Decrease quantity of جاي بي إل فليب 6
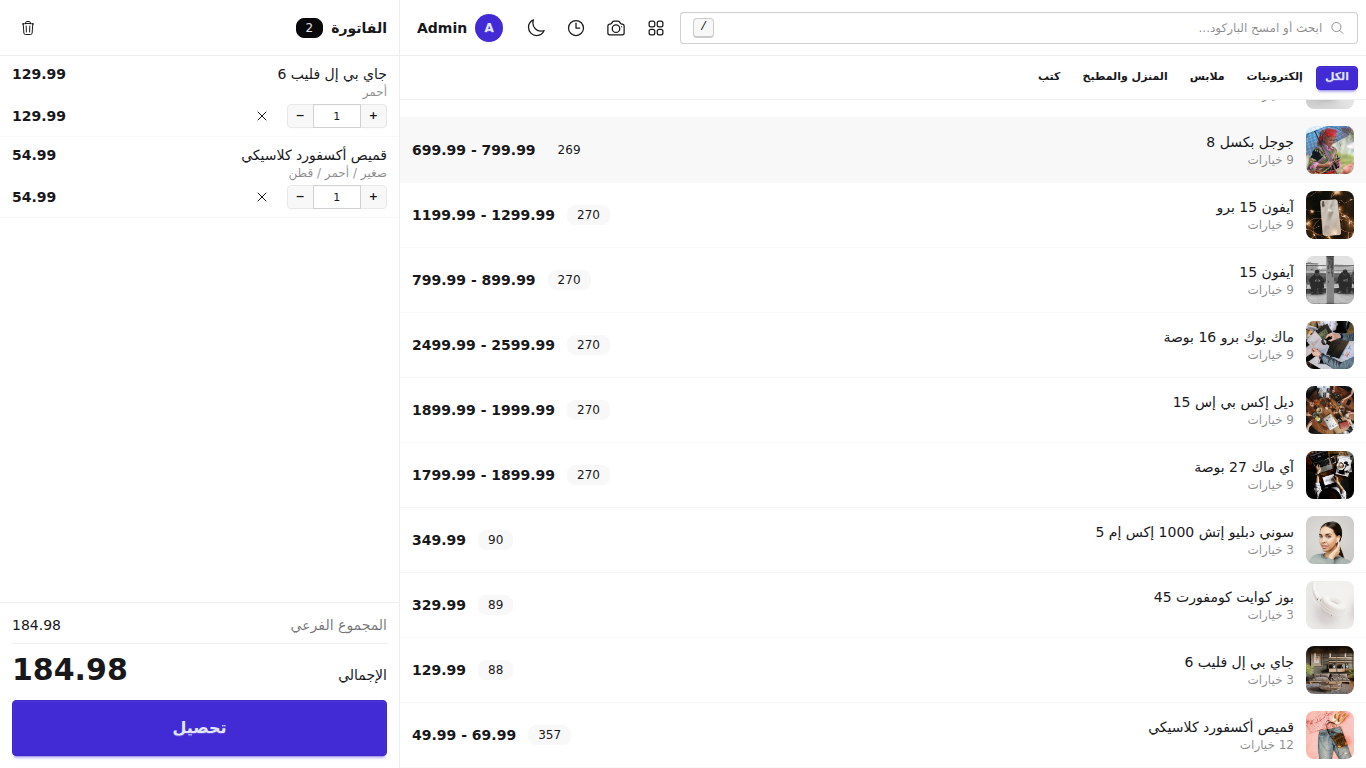 point(300,116)
